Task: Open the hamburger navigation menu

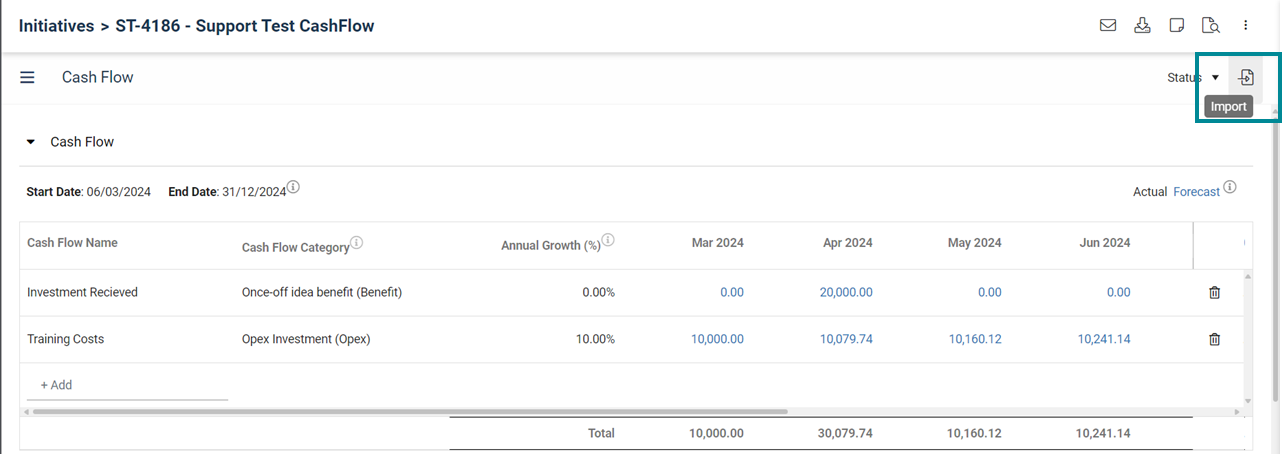Action: pos(28,77)
